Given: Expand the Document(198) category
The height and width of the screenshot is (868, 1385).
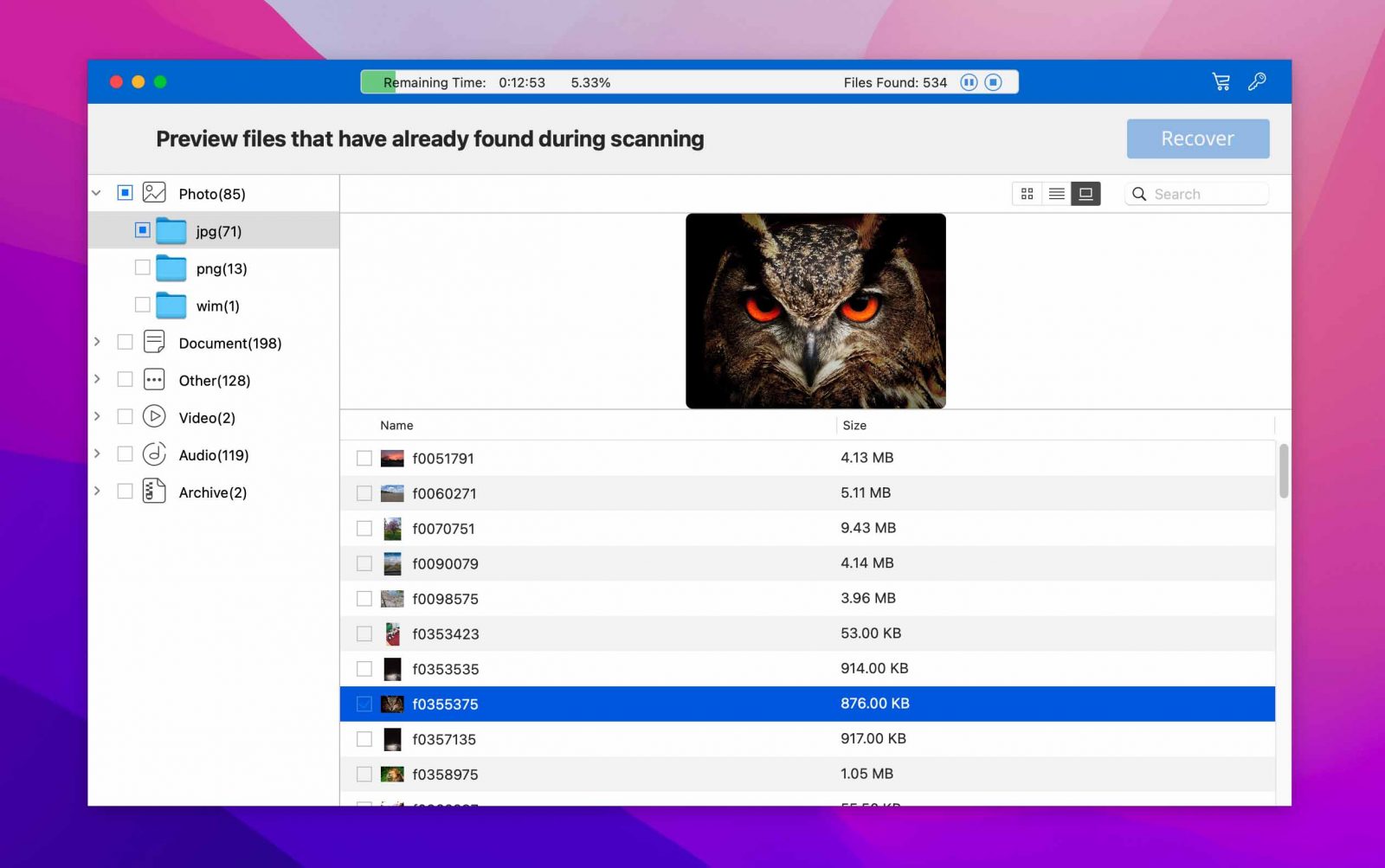Looking at the screenshot, I should pos(97,342).
